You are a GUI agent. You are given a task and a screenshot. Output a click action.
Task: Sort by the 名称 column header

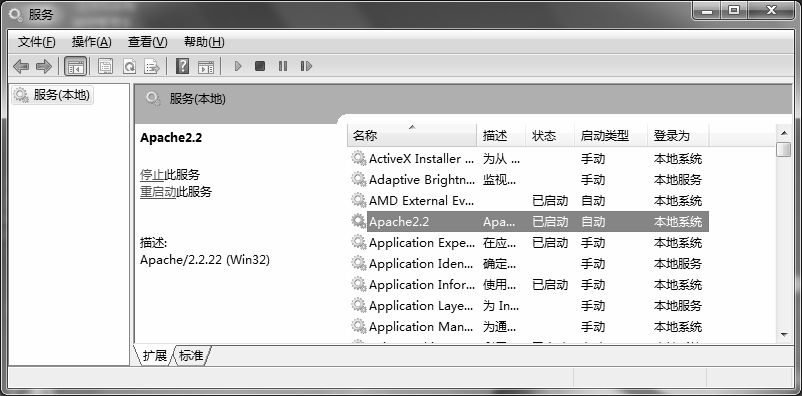[412, 136]
